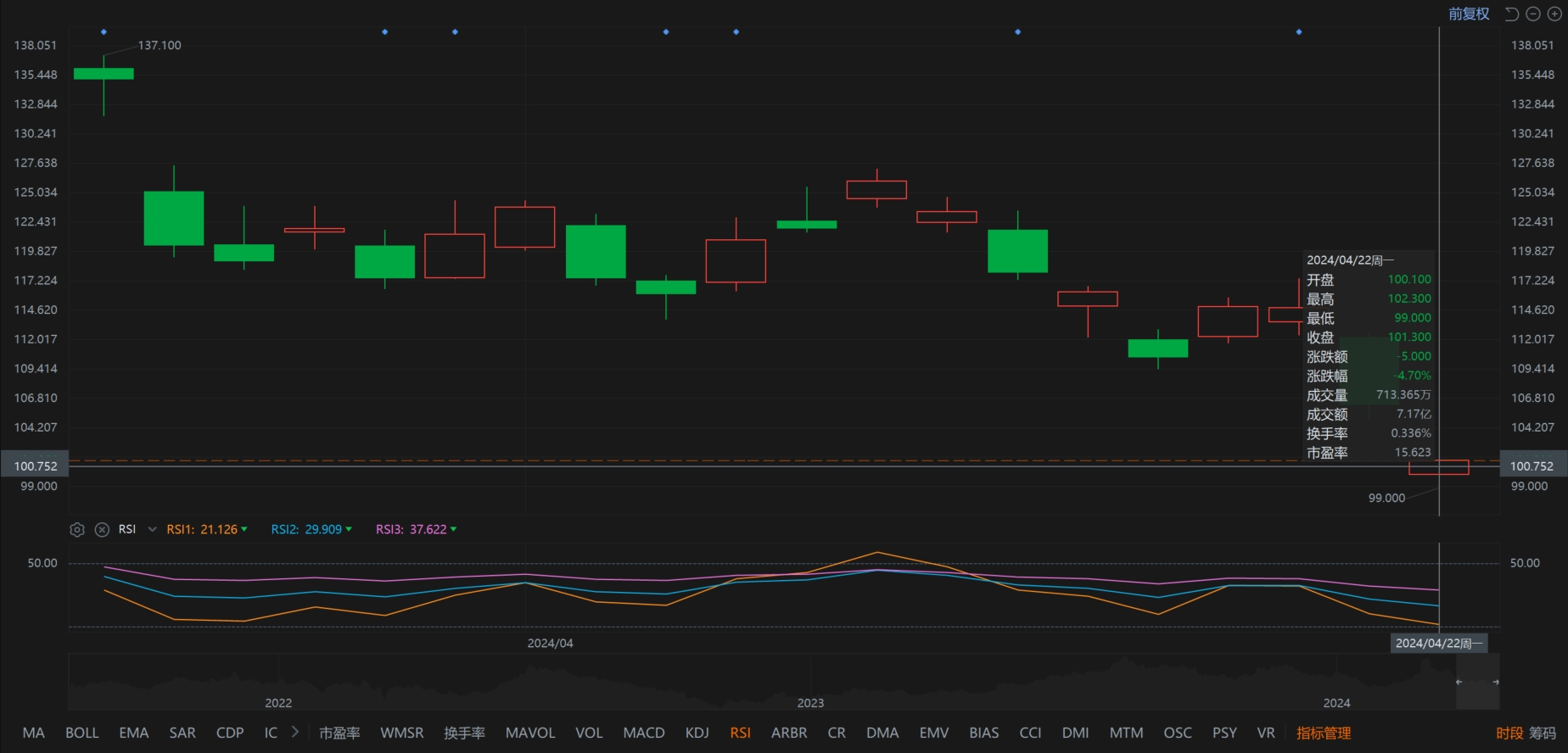Select the EMA indicator tab
Screen dimensions: 1568x753
[134, 733]
